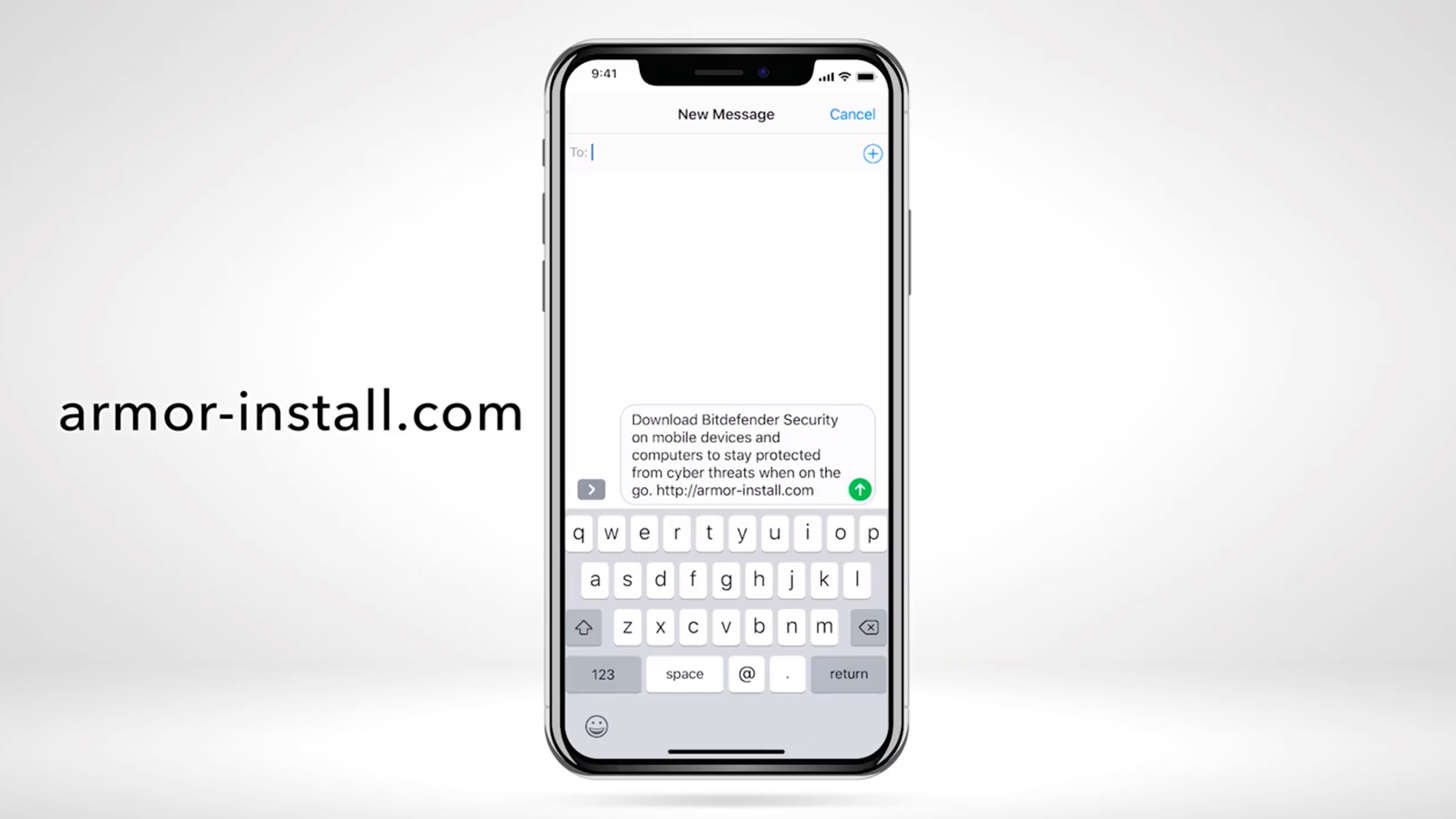The image size is (1456, 819).
Task: Tap the expand keyboard arrow icon
Action: (592, 489)
